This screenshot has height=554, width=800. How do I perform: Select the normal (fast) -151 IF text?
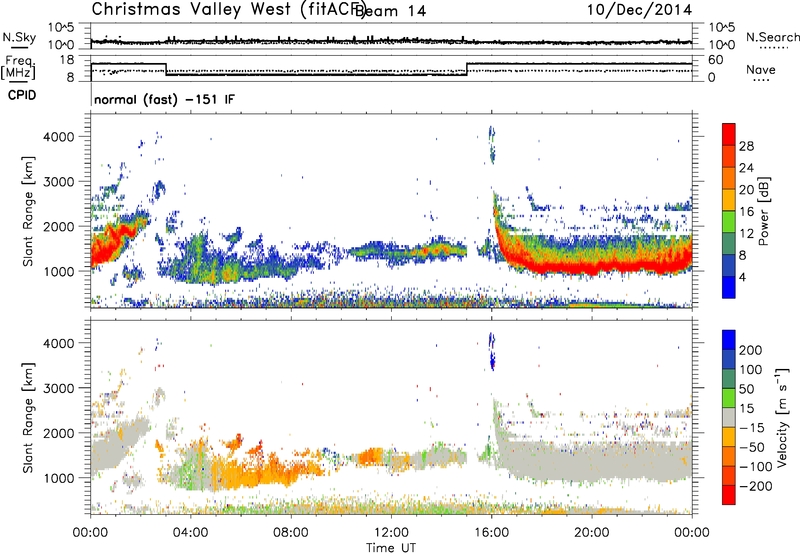tap(164, 99)
